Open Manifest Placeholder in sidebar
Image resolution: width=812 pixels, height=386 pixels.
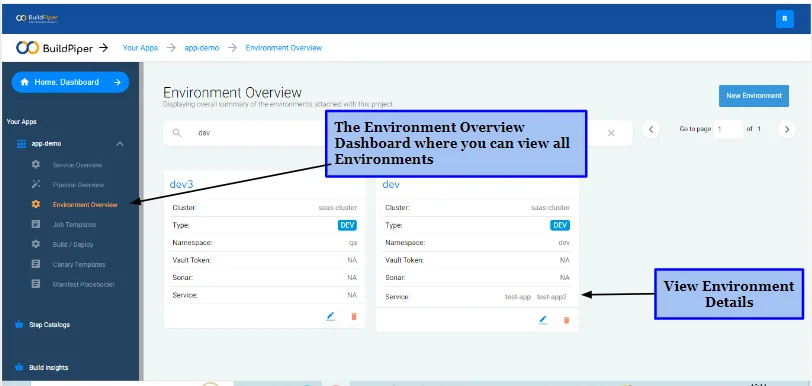pos(83,284)
